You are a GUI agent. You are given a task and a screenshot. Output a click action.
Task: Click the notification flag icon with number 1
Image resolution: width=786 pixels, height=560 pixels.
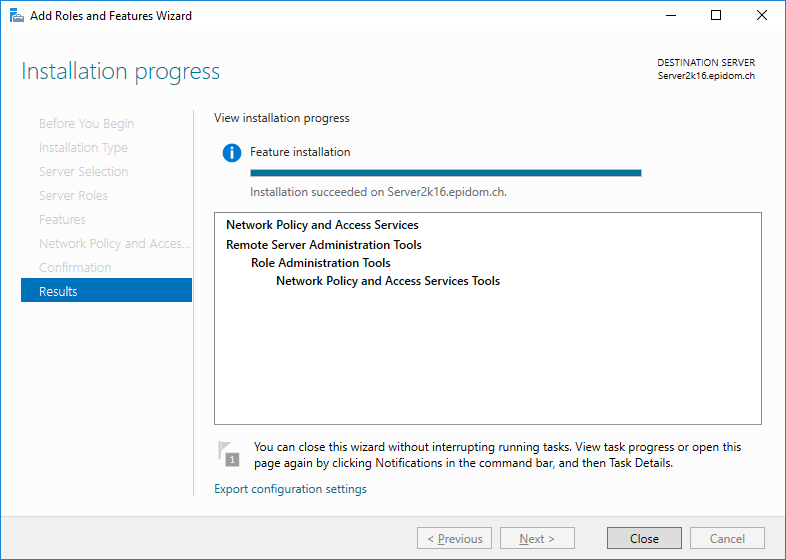click(x=229, y=454)
